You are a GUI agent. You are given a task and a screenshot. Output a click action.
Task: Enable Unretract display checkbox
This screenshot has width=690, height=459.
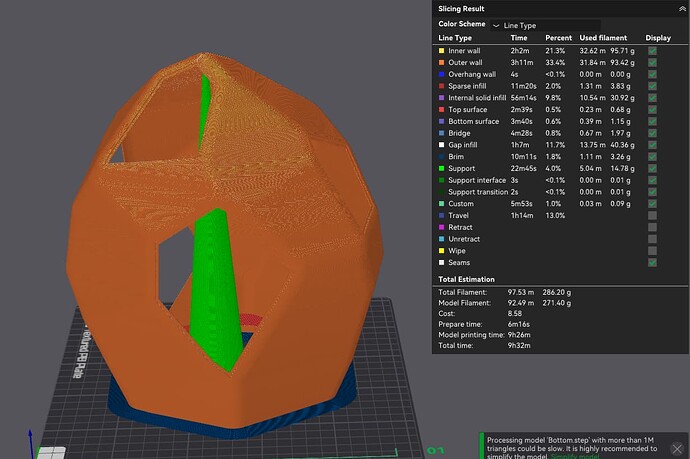pos(652,239)
